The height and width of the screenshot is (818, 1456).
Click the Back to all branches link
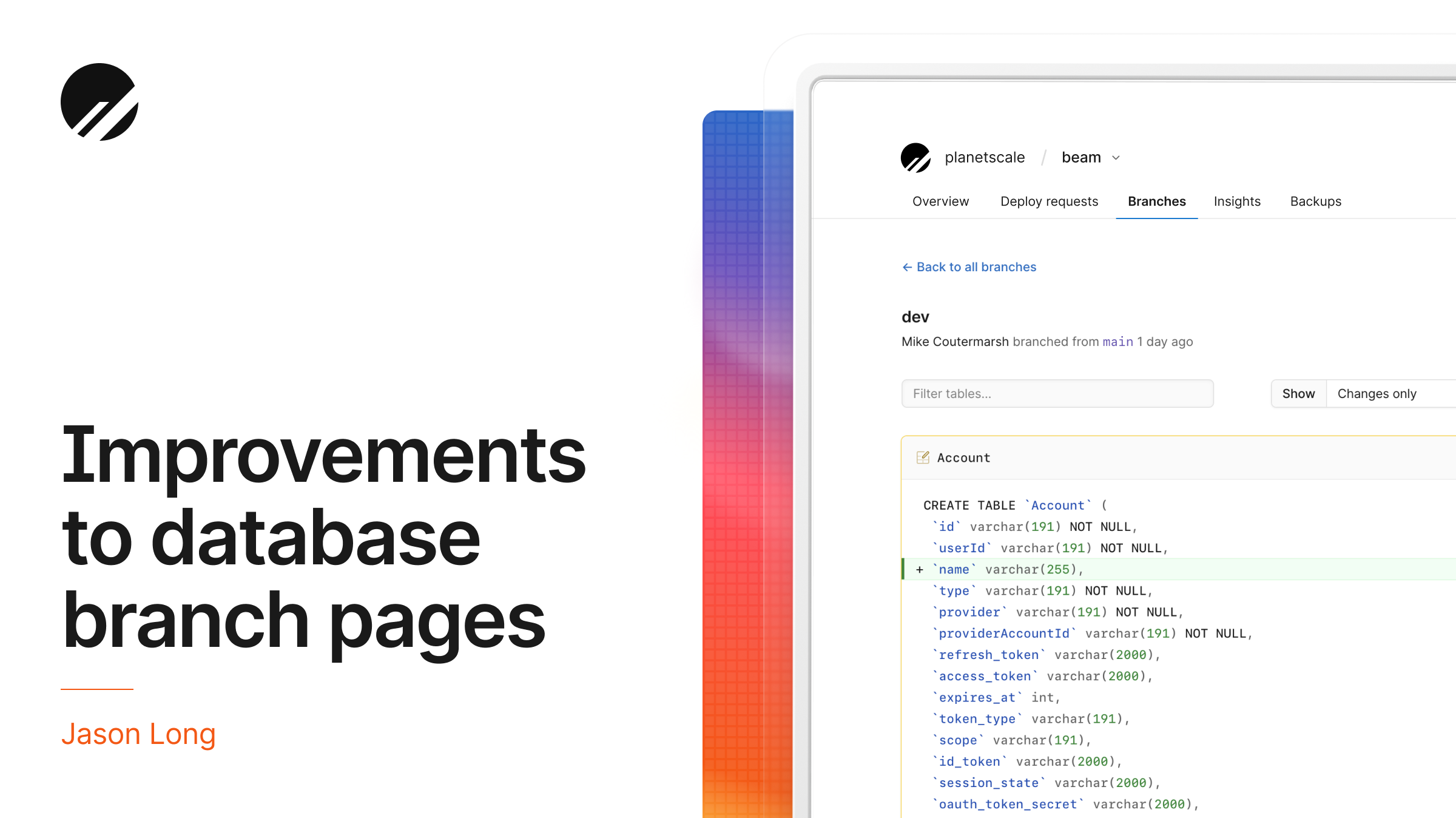click(976, 267)
